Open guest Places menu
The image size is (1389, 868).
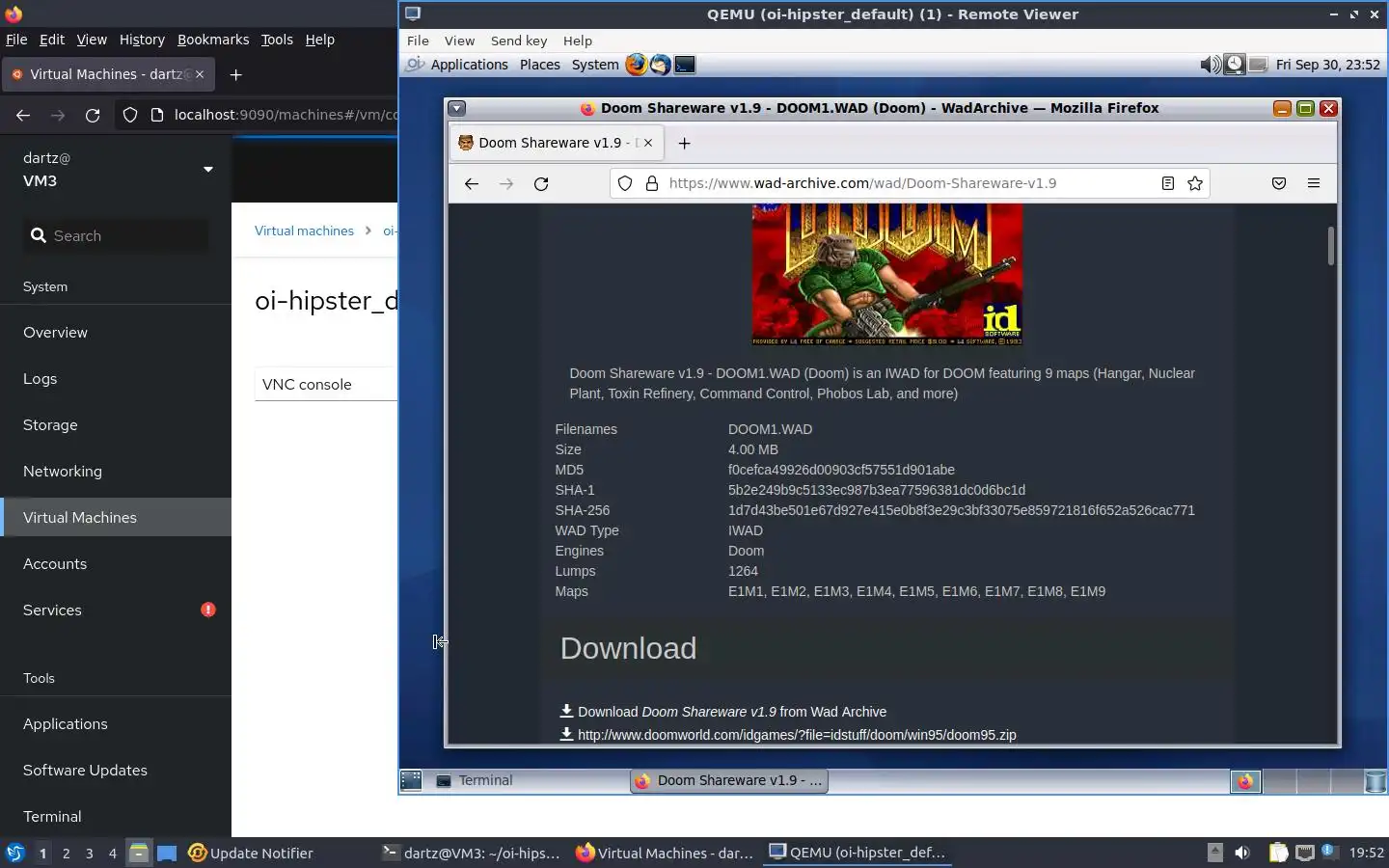pyautogui.click(x=540, y=65)
